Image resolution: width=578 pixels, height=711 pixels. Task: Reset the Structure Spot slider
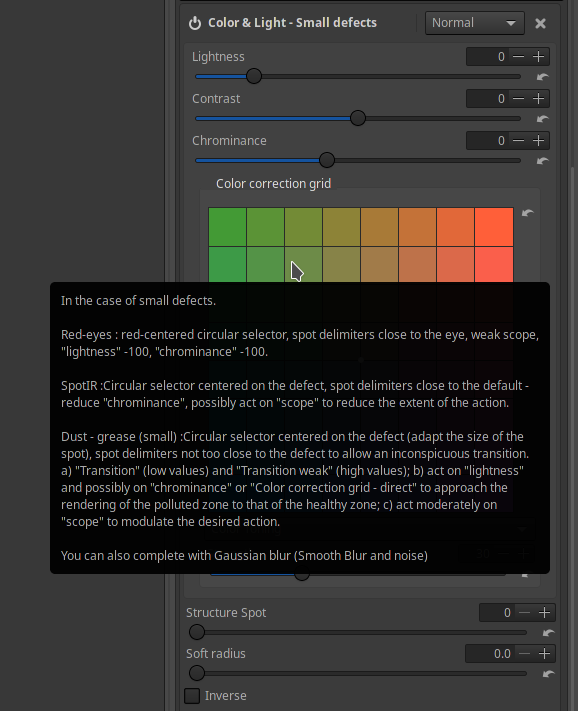549,633
